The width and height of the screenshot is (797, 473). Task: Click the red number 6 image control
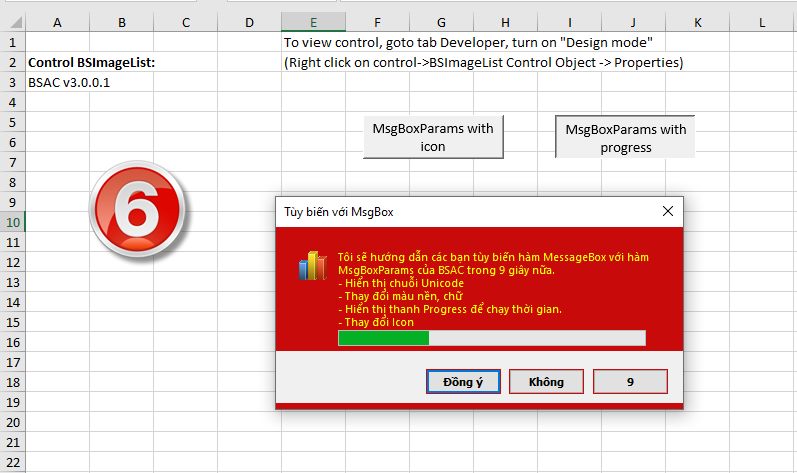click(x=137, y=209)
